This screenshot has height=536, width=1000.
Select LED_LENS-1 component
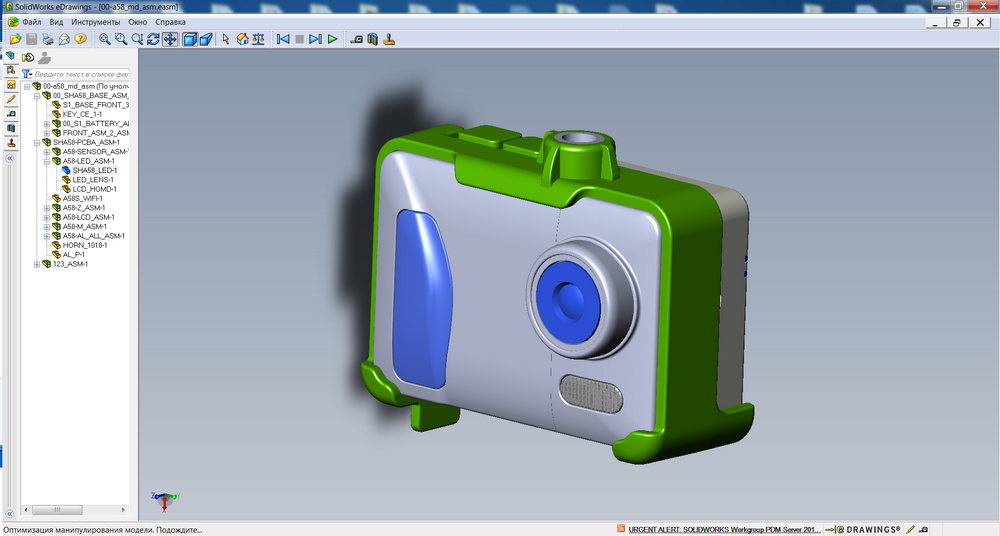tap(93, 180)
